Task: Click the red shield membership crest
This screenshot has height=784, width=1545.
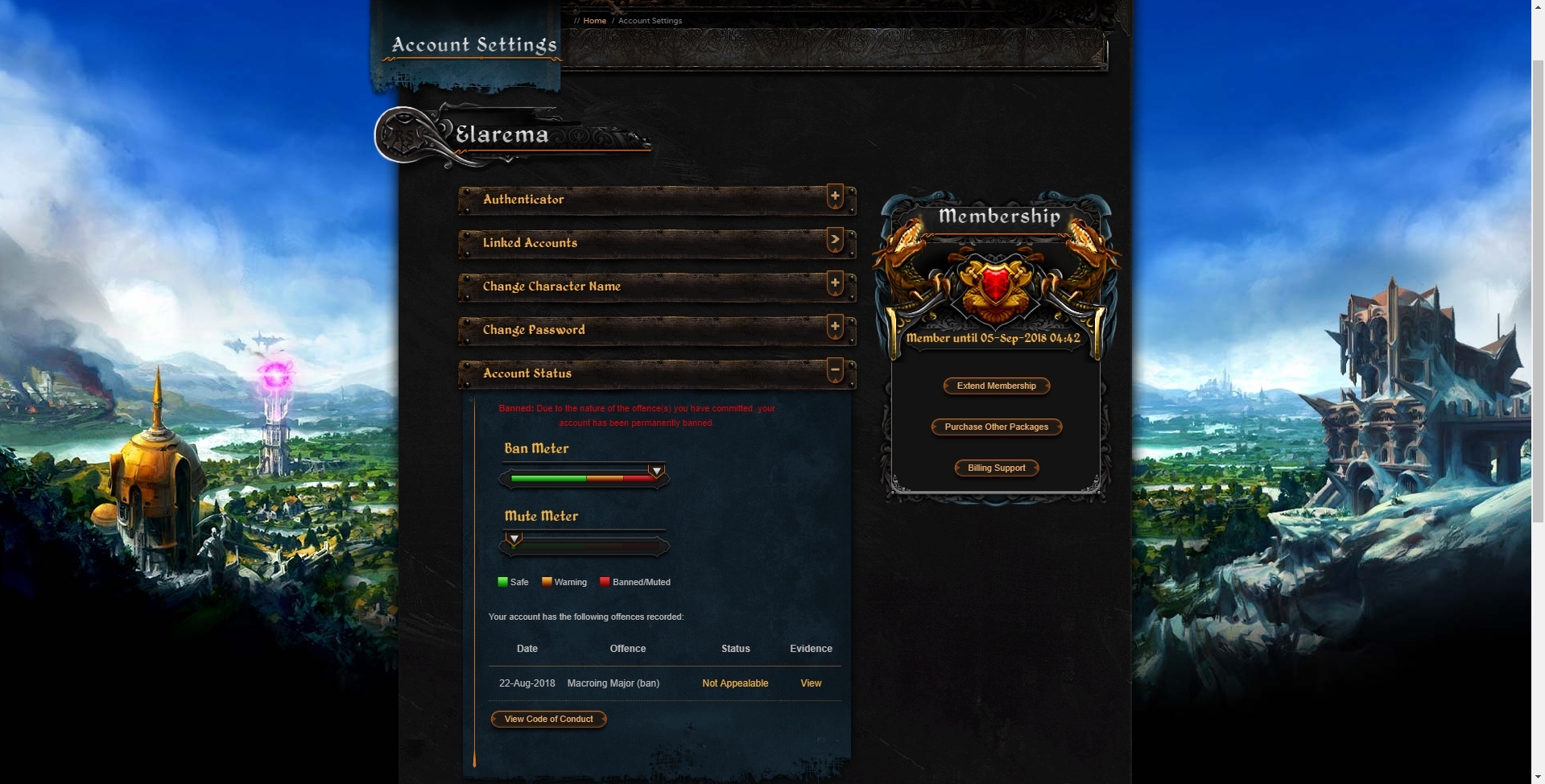Action: [996, 283]
